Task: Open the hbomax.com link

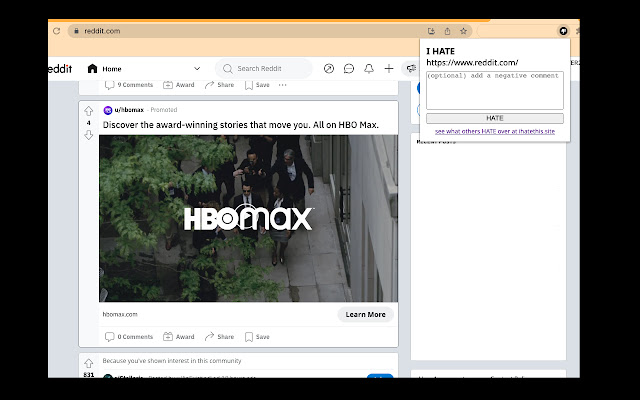Action: tap(120, 314)
